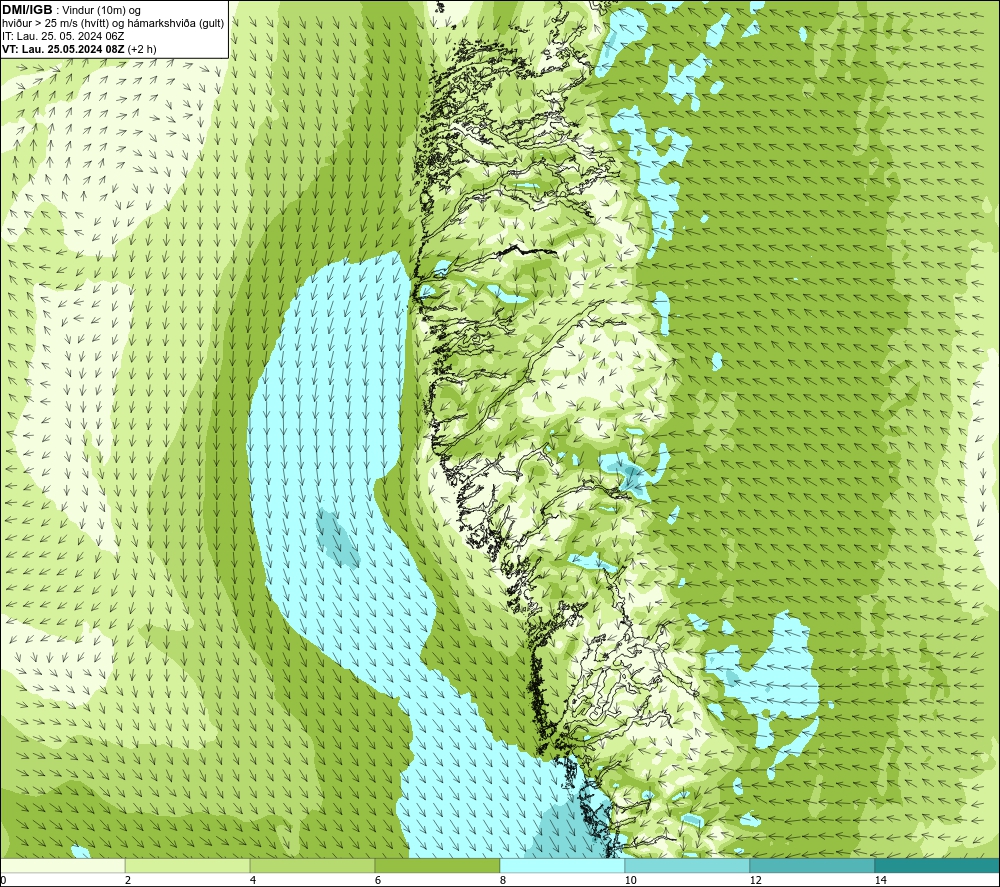
Task: Click the scale label '6'
Action: 378,880
